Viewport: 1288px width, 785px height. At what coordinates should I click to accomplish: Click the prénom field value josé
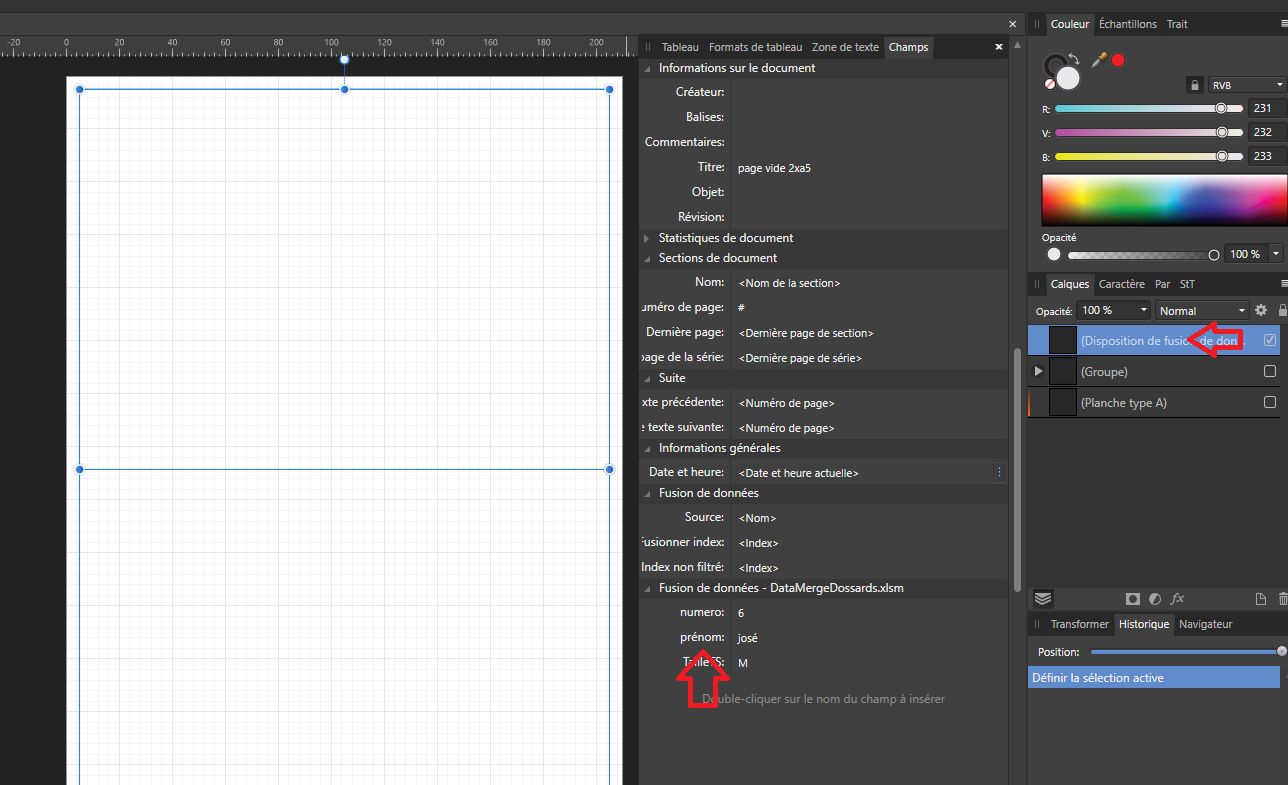[747, 638]
